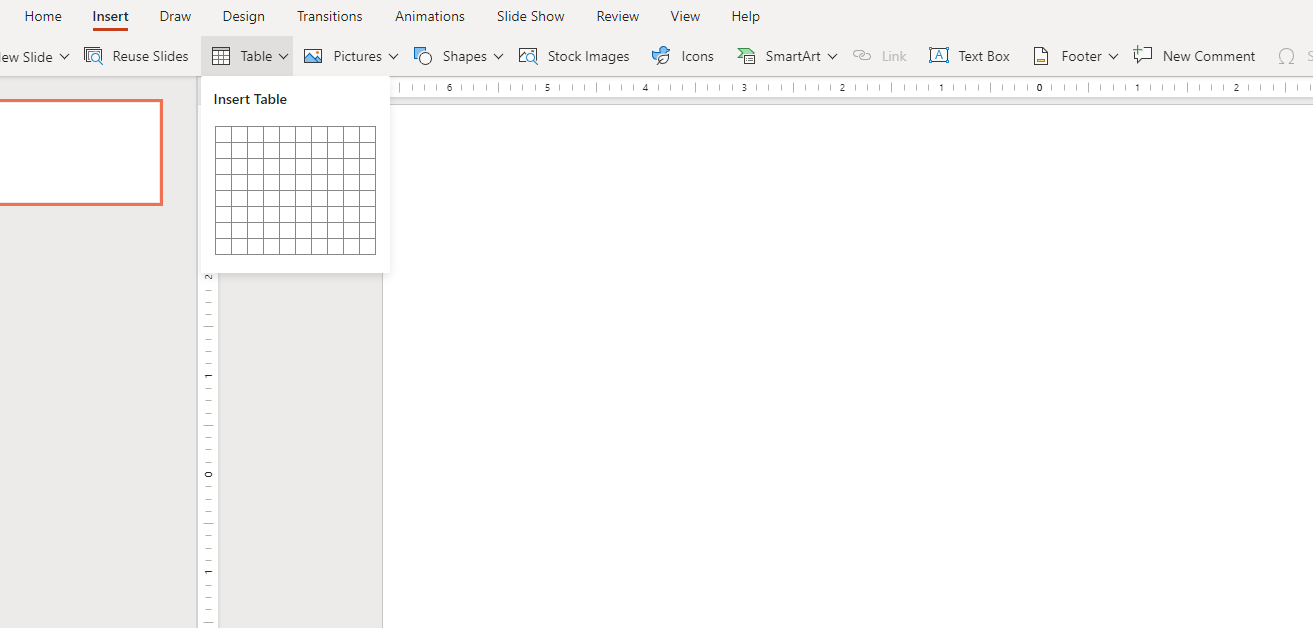1313x628 pixels.
Task: Click the Reuse Slides icon
Action: pyautogui.click(x=94, y=56)
